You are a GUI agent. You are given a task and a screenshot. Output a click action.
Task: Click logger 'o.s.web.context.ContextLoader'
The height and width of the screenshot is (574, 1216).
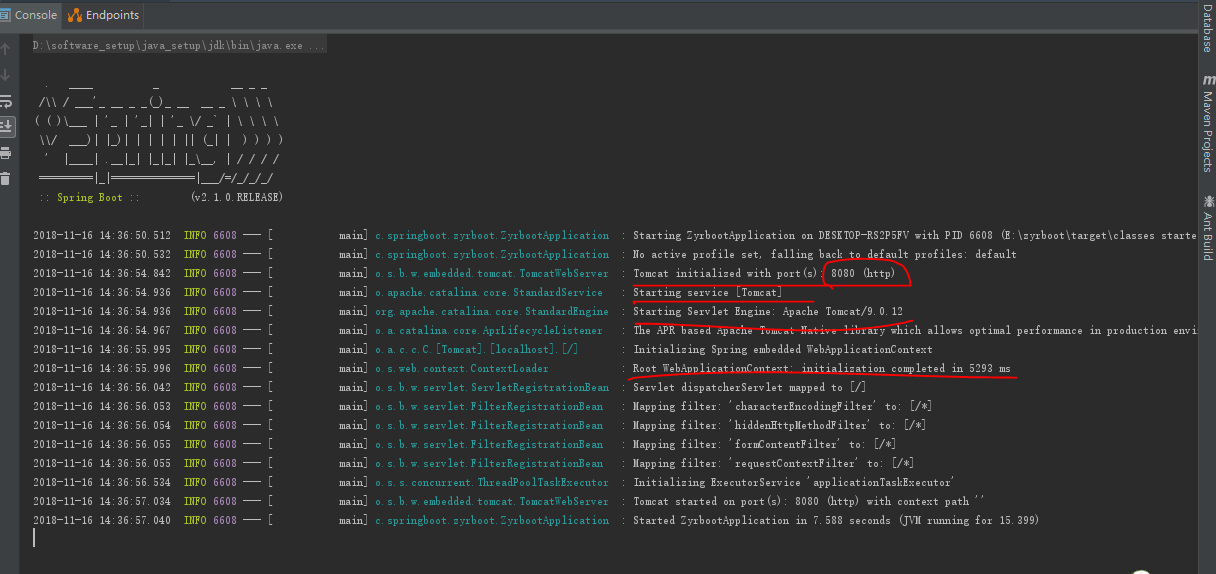coord(462,369)
